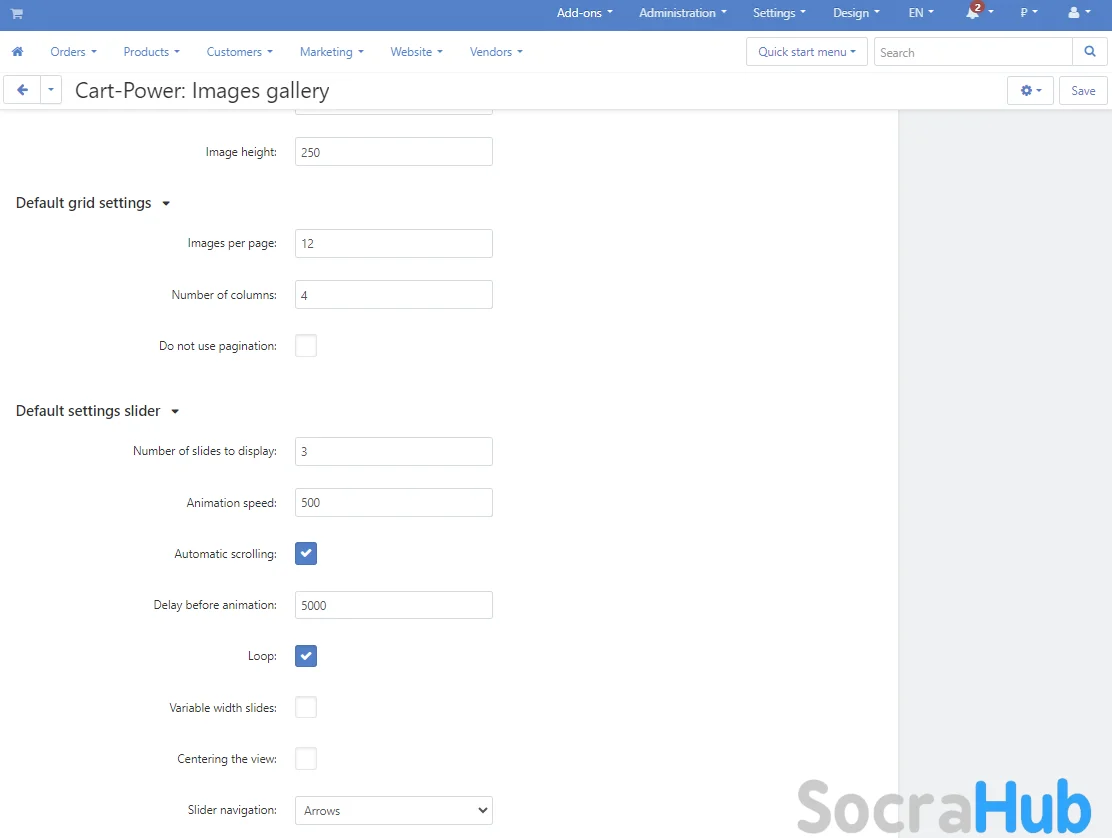The width and height of the screenshot is (1112, 838).
Task: Go to the home icon in navigation
Action: pos(17,52)
